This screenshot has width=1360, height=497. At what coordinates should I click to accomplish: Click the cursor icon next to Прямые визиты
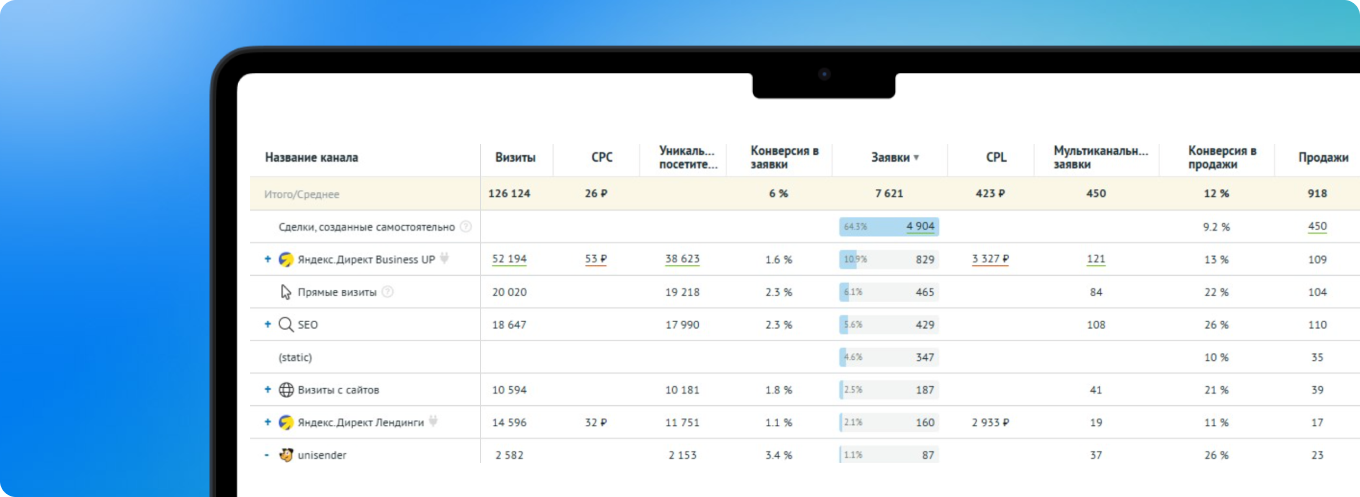tap(286, 292)
